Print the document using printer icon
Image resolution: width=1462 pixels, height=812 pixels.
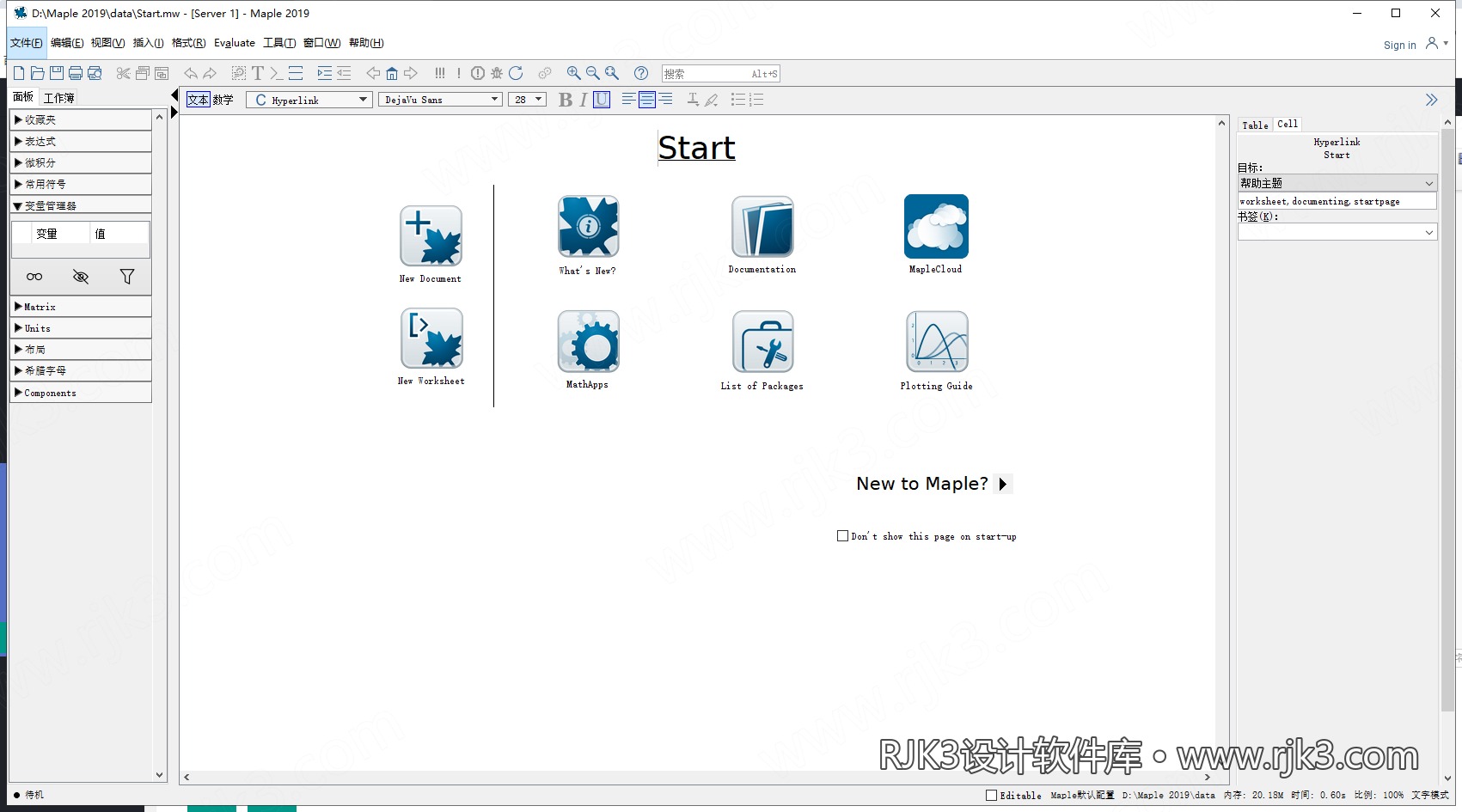pyautogui.click(x=76, y=73)
